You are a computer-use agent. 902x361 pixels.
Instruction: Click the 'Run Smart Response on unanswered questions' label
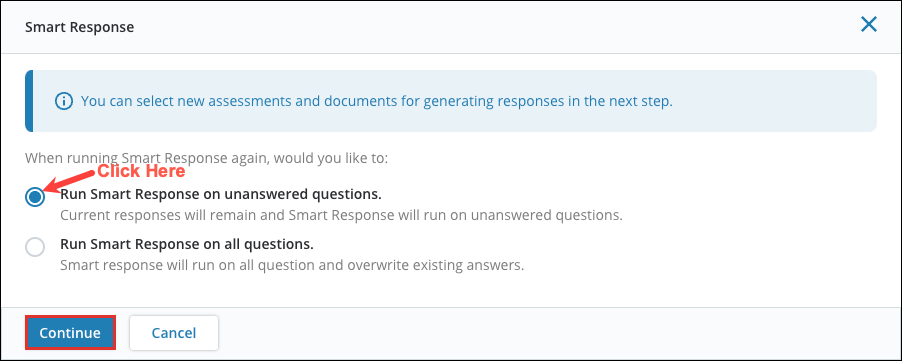220,195
